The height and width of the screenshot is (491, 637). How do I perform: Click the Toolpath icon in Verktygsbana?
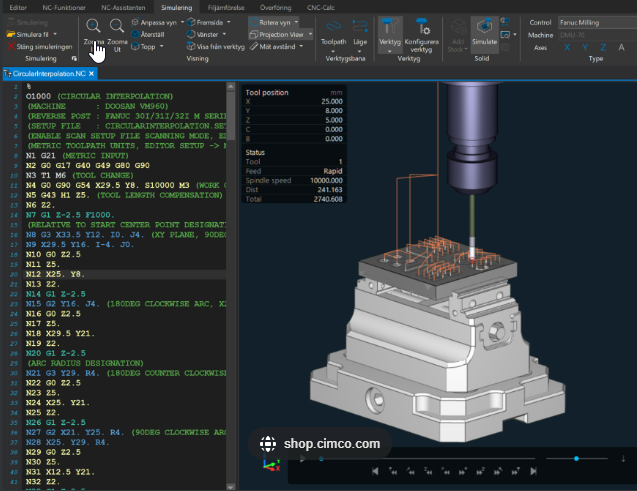pos(334,28)
